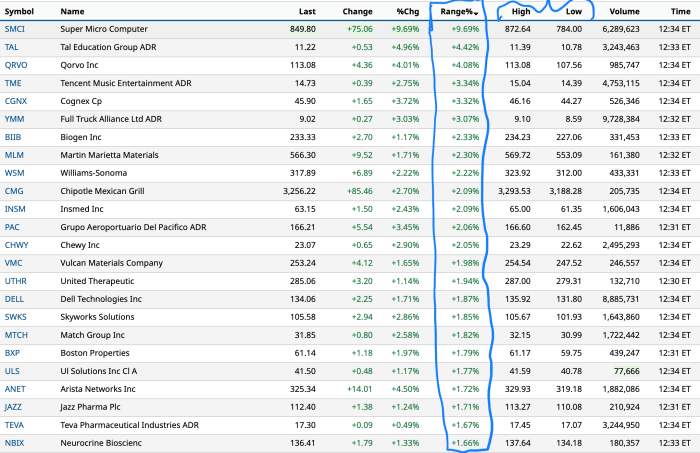Select the QRVO symbol link

pos(18,65)
